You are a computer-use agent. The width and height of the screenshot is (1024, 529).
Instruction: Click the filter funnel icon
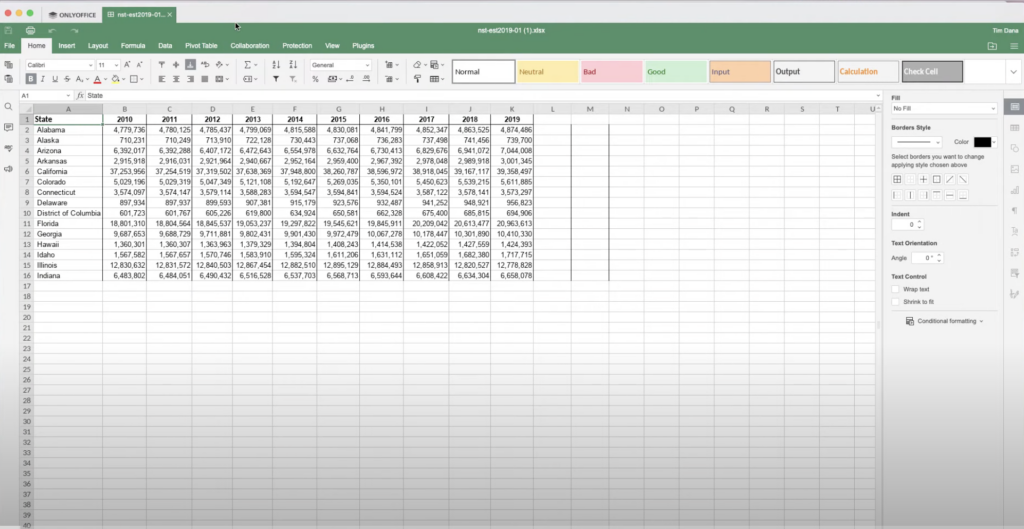275,79
